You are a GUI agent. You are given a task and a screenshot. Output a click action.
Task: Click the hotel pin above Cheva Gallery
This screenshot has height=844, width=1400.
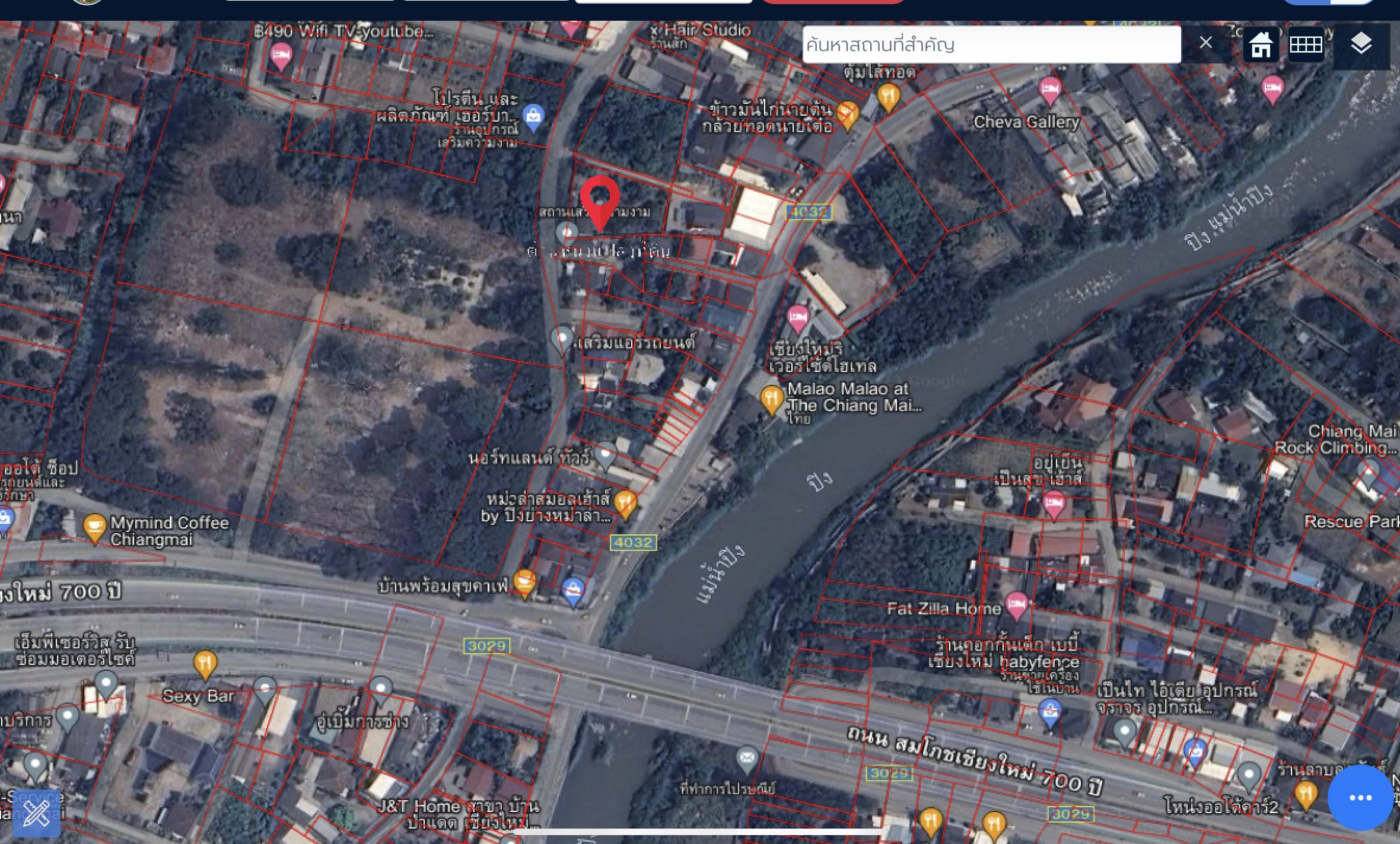(x=1049, y=91)
